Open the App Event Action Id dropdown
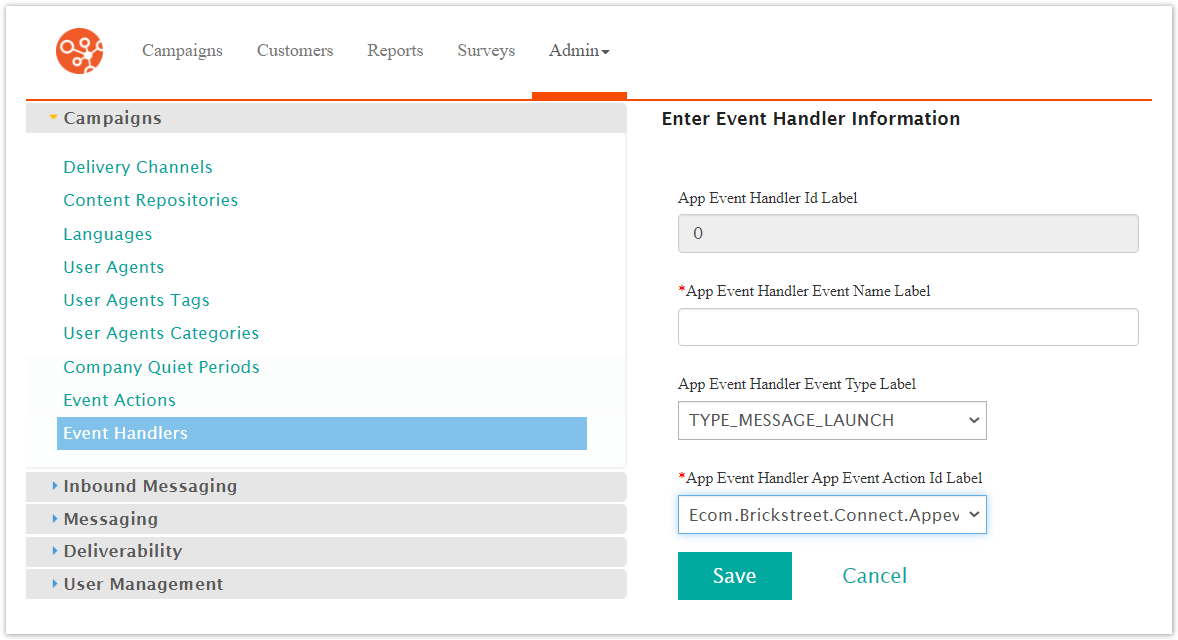 click(x=832, y=515)
